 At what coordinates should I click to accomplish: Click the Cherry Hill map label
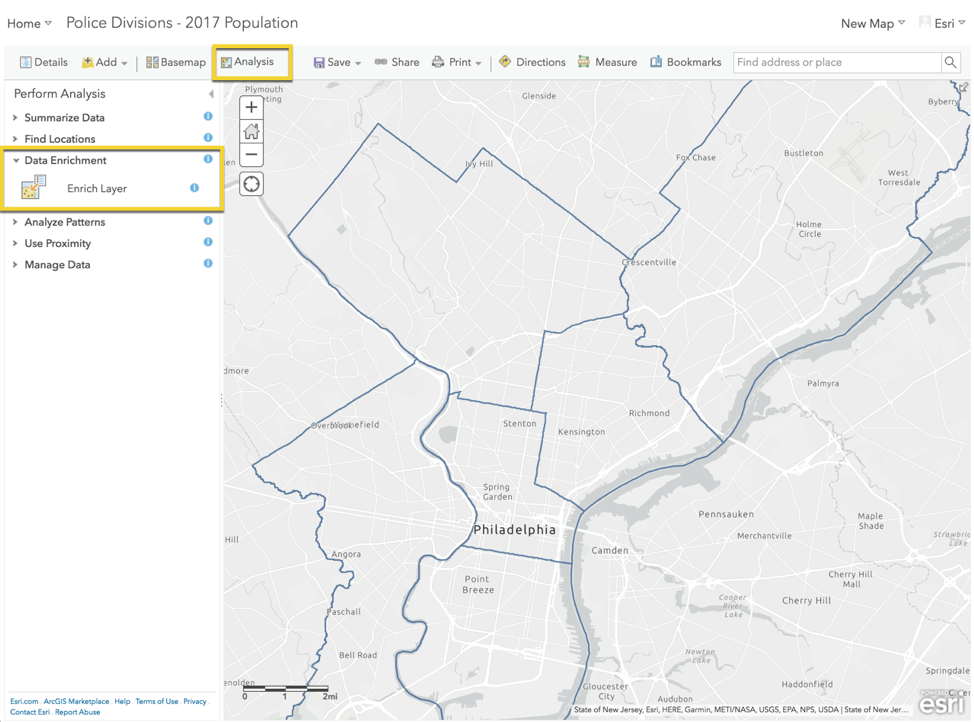(x=806, y=601)
